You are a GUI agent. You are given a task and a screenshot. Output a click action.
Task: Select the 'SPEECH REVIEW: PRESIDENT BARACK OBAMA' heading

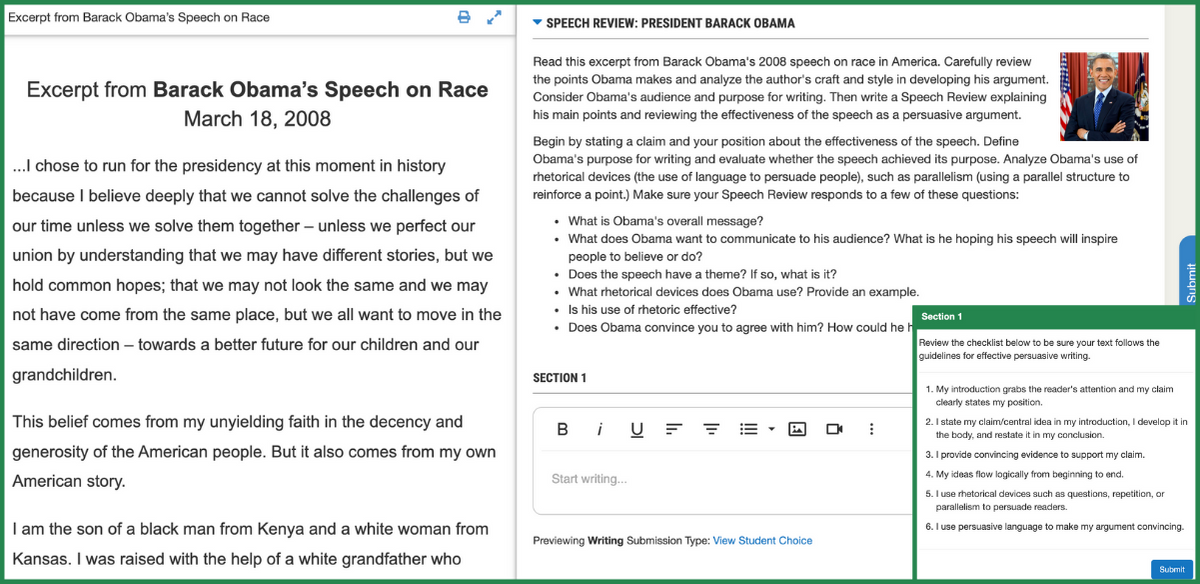(671, 22)
